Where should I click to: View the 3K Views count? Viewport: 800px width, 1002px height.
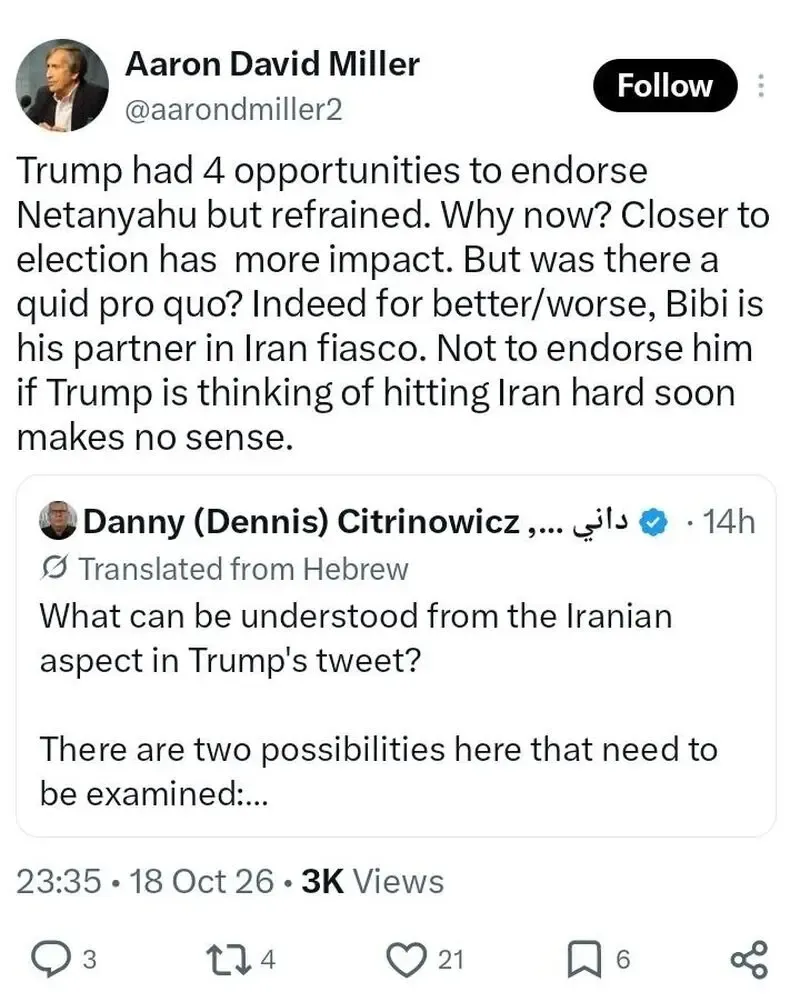[373, 882]
